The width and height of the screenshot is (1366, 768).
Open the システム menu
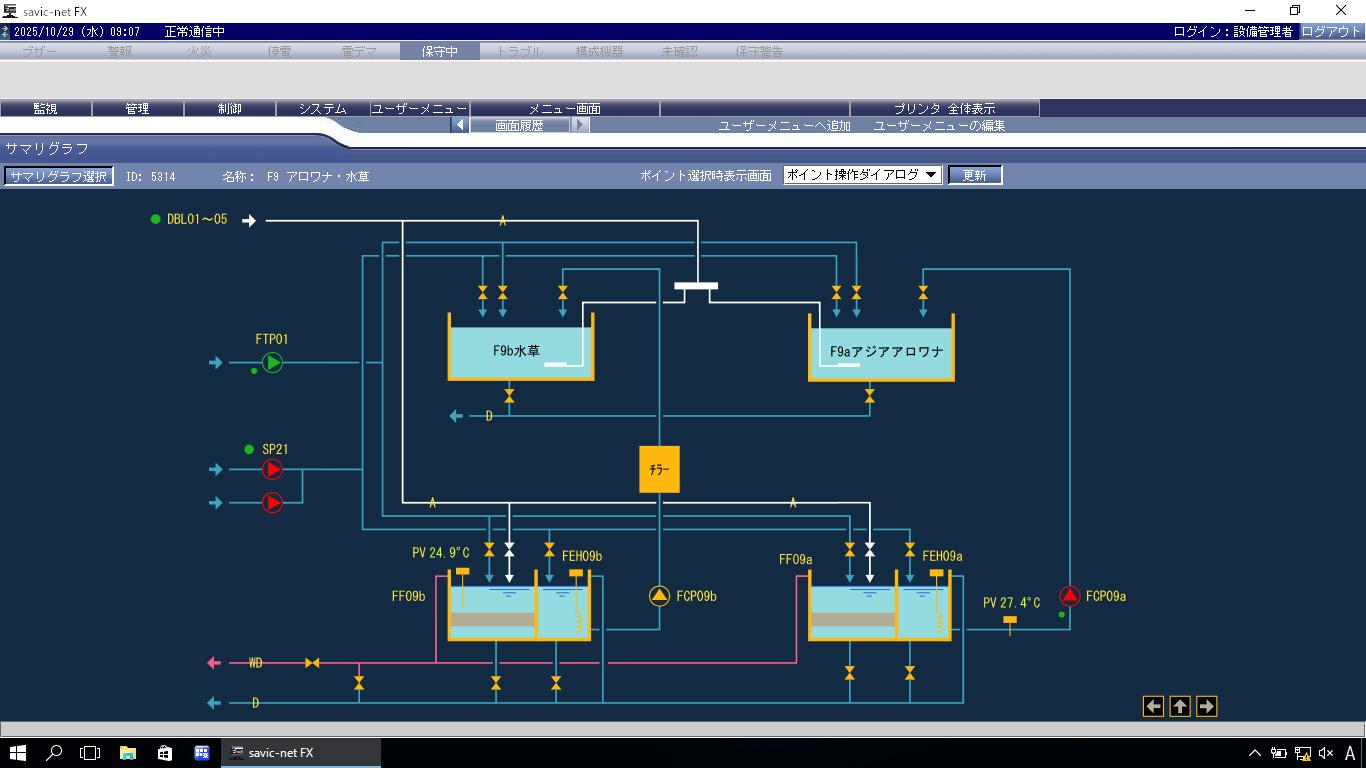point(322,108)
